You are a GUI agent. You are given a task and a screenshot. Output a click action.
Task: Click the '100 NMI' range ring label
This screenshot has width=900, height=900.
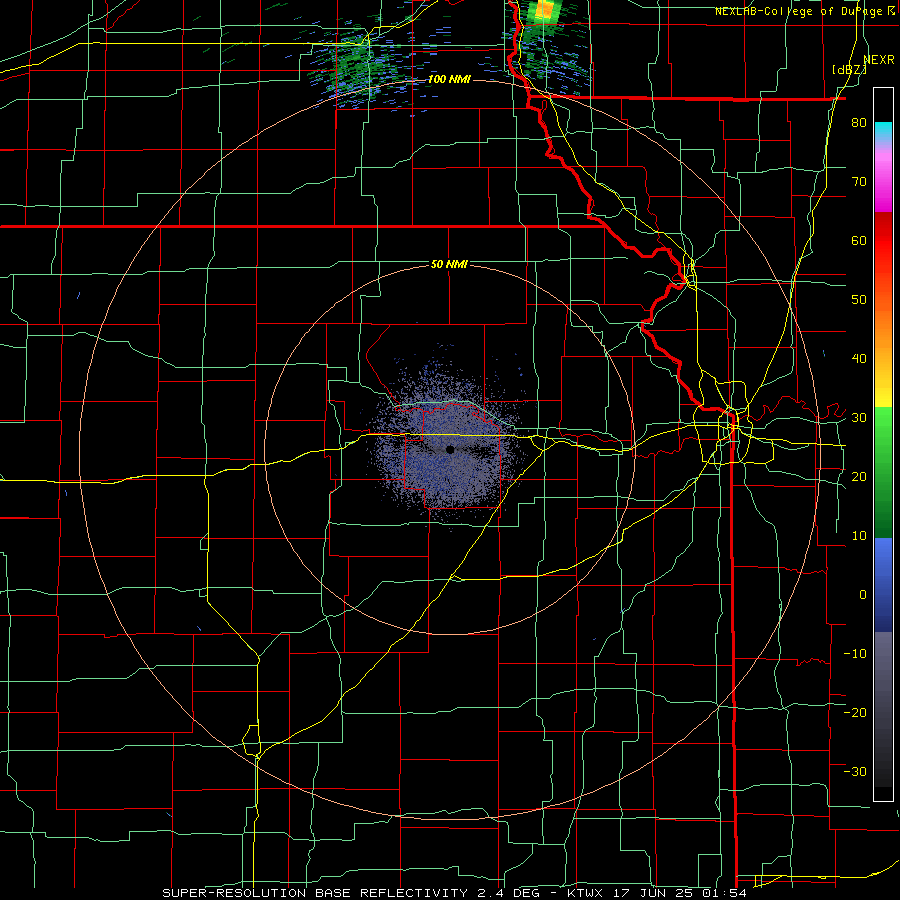click(x=449, y=79)
